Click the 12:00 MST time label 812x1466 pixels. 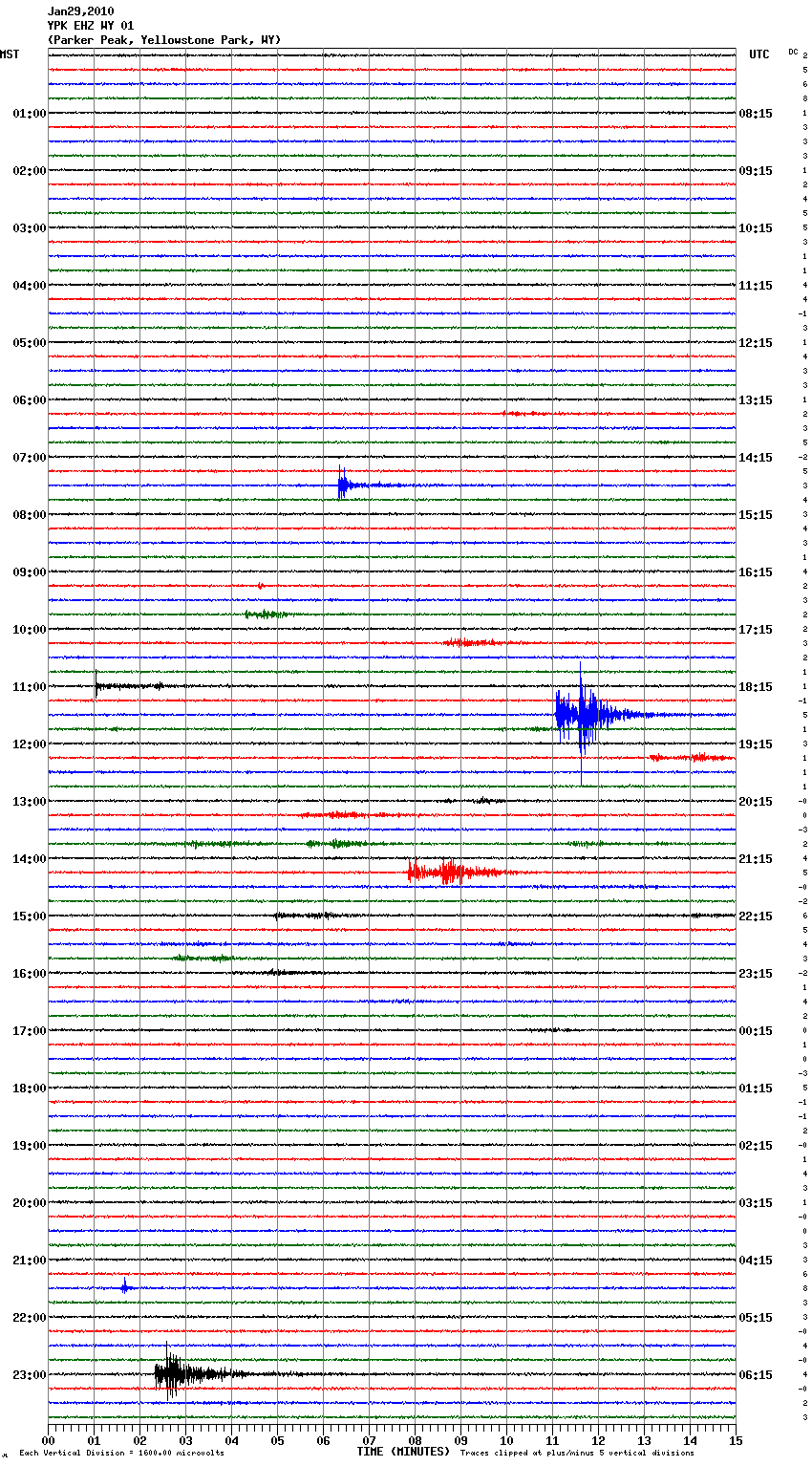[29, 744]
